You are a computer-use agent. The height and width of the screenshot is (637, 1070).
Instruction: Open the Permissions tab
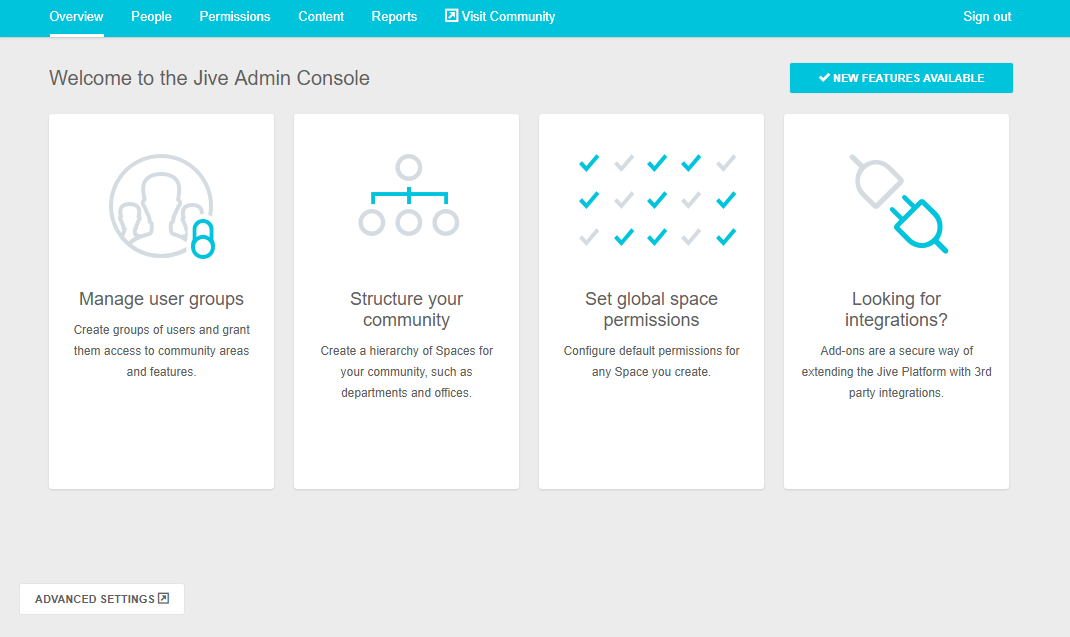click(x=235, y=16)
